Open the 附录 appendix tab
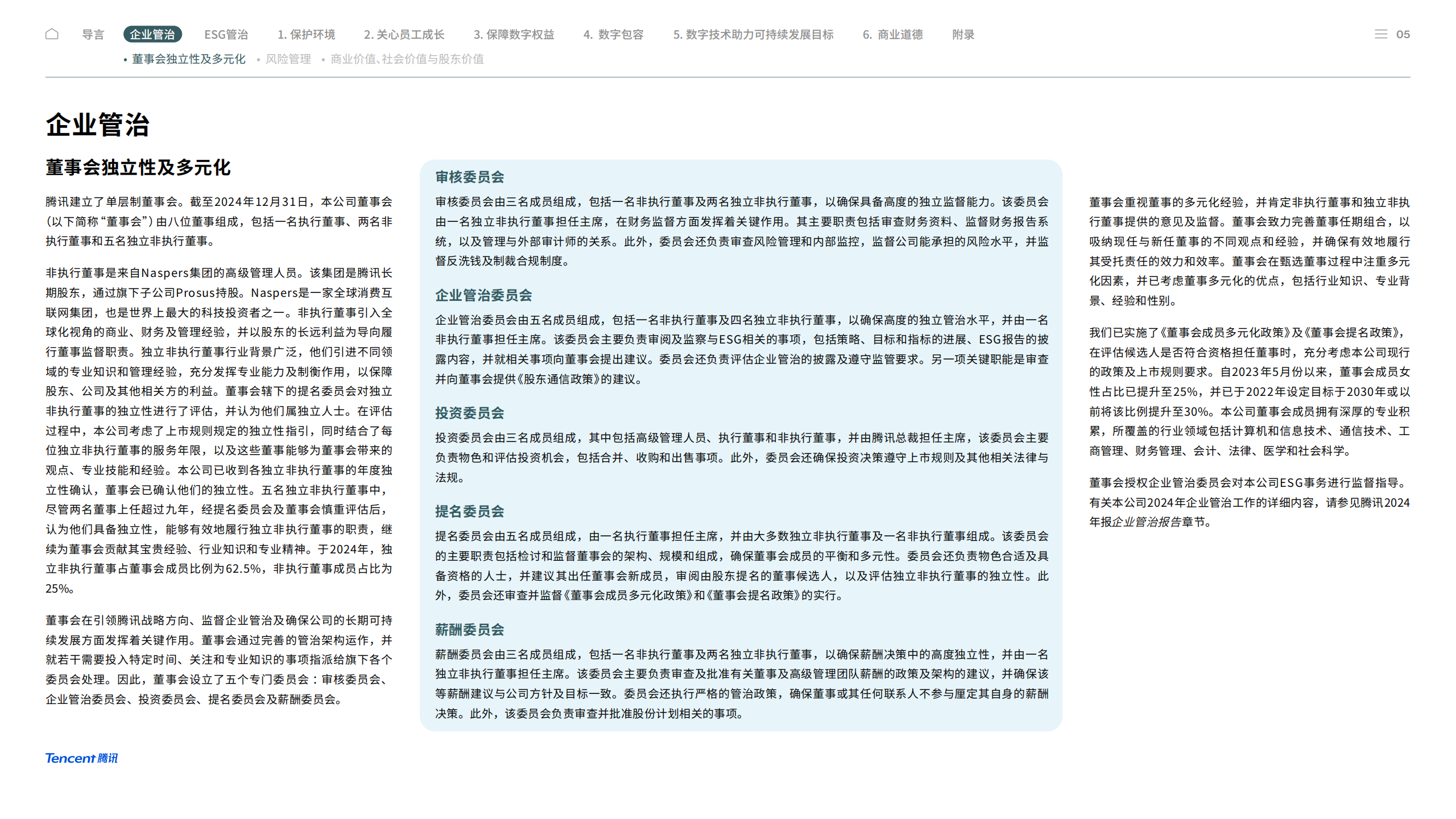1456x819 pixels. pyautogui.click(x=963, y=35)
